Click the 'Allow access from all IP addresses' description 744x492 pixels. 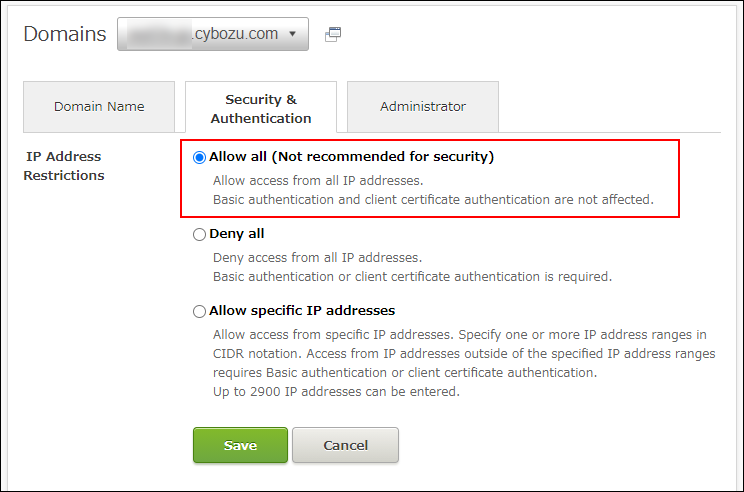pyautogui.click(x=317, y=181)
